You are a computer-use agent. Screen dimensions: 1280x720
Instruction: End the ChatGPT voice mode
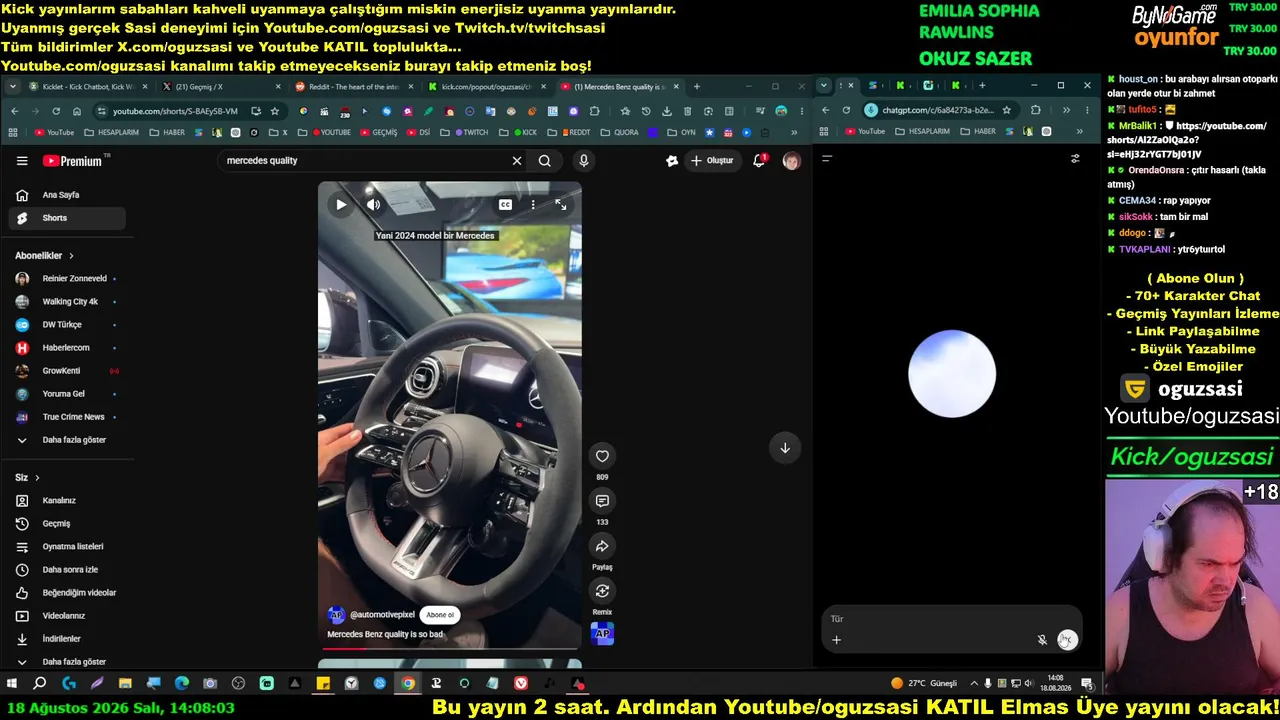click(1068, 640)
